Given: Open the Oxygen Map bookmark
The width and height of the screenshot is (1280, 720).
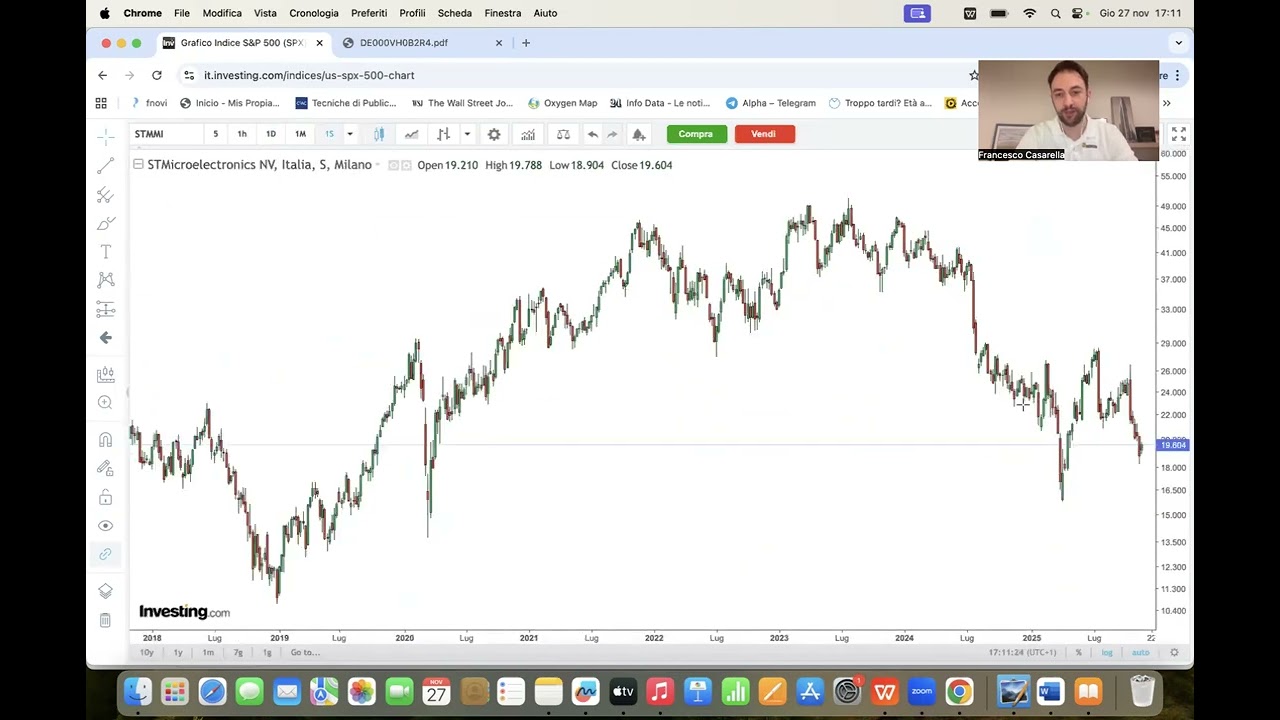Looking at the screenshot, I should pyautogui.click(x=562, y=103).
